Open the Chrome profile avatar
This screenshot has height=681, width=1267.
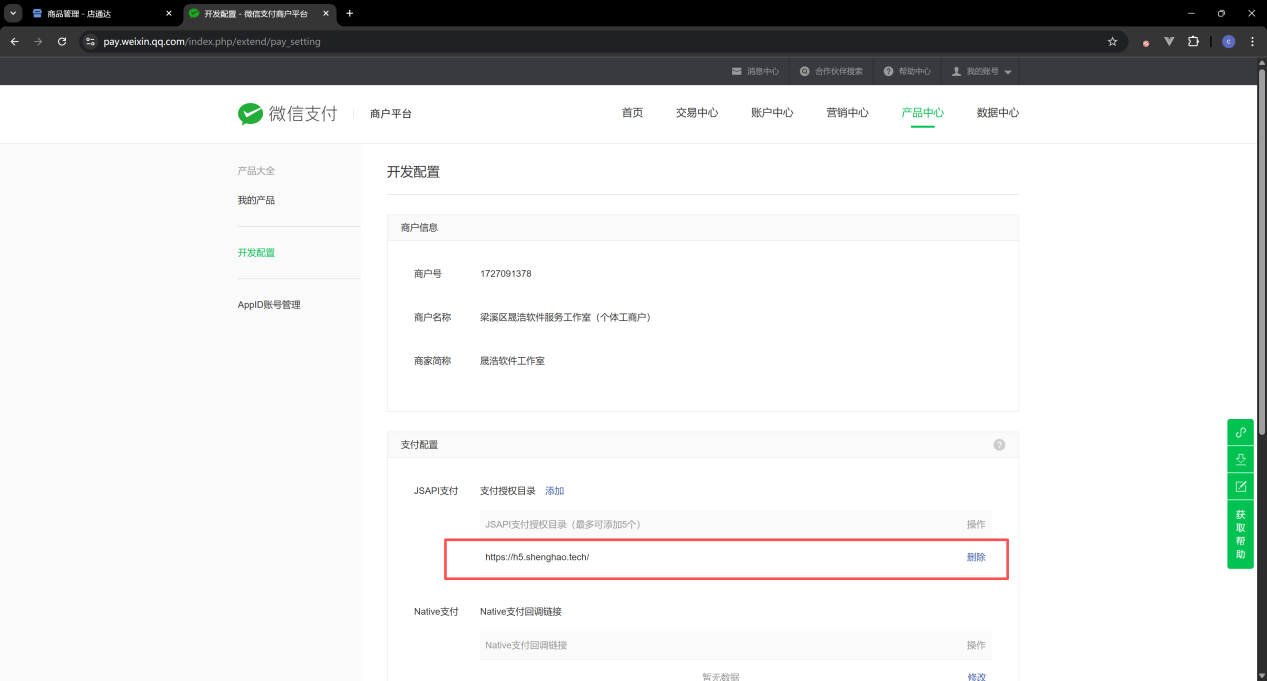[x=1228, y=42]
